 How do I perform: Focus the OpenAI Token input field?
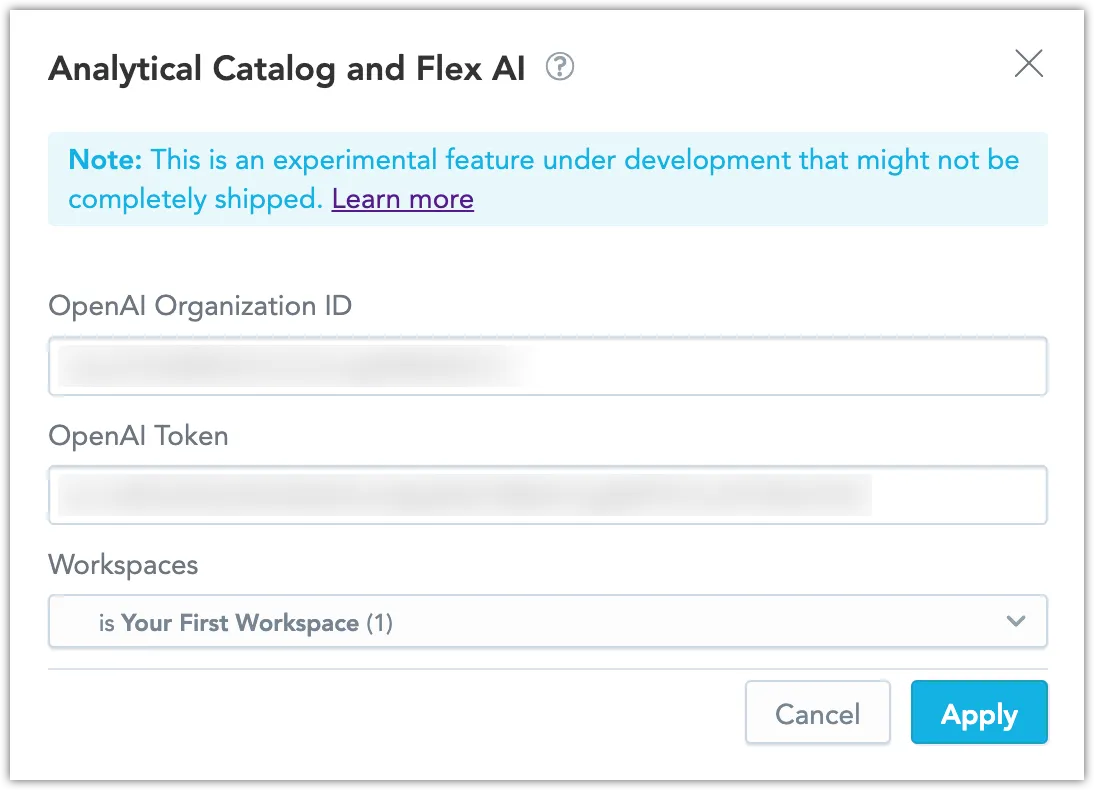tap(547, 495)
